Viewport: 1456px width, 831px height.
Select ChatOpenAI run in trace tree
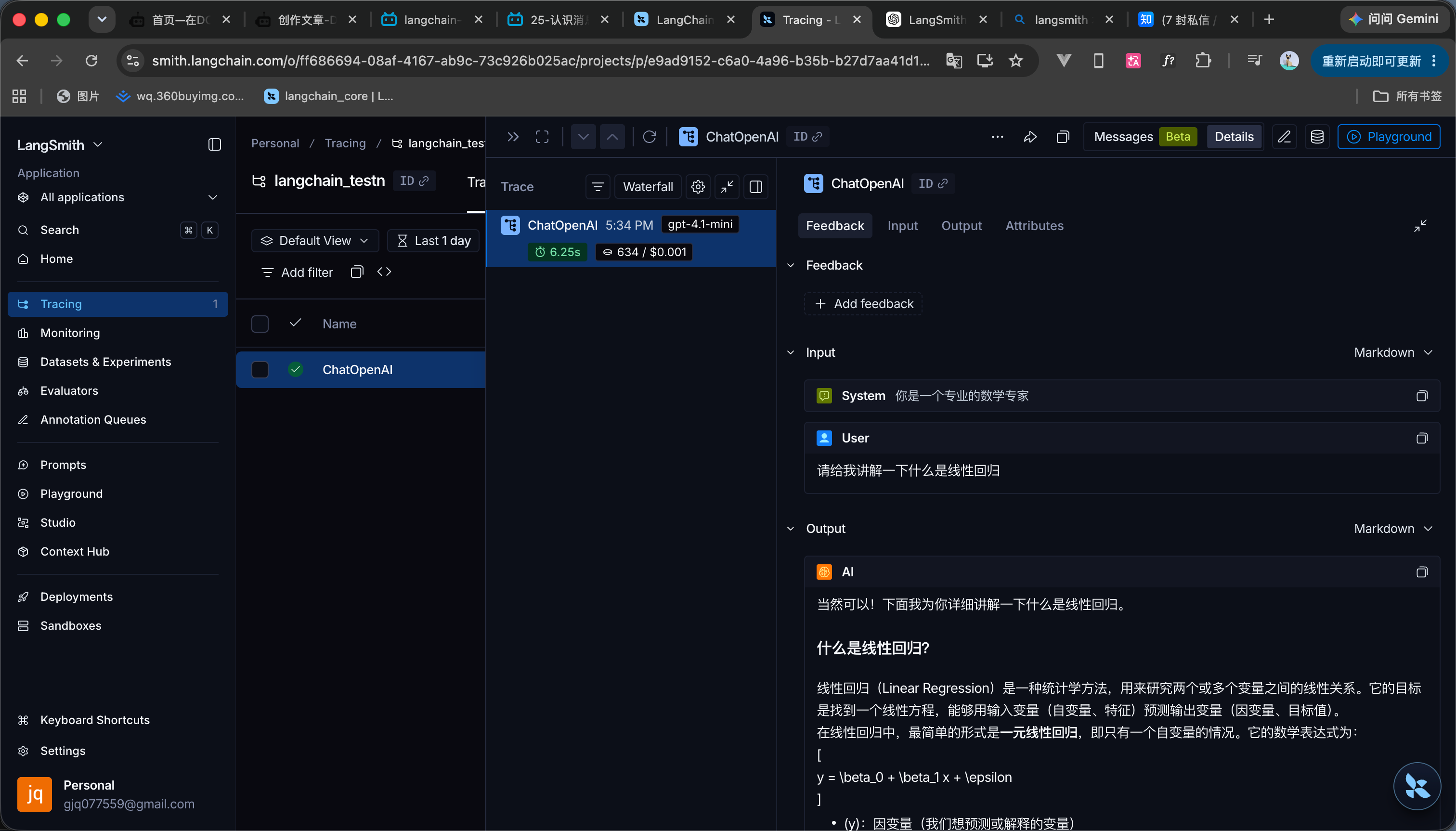631,239
